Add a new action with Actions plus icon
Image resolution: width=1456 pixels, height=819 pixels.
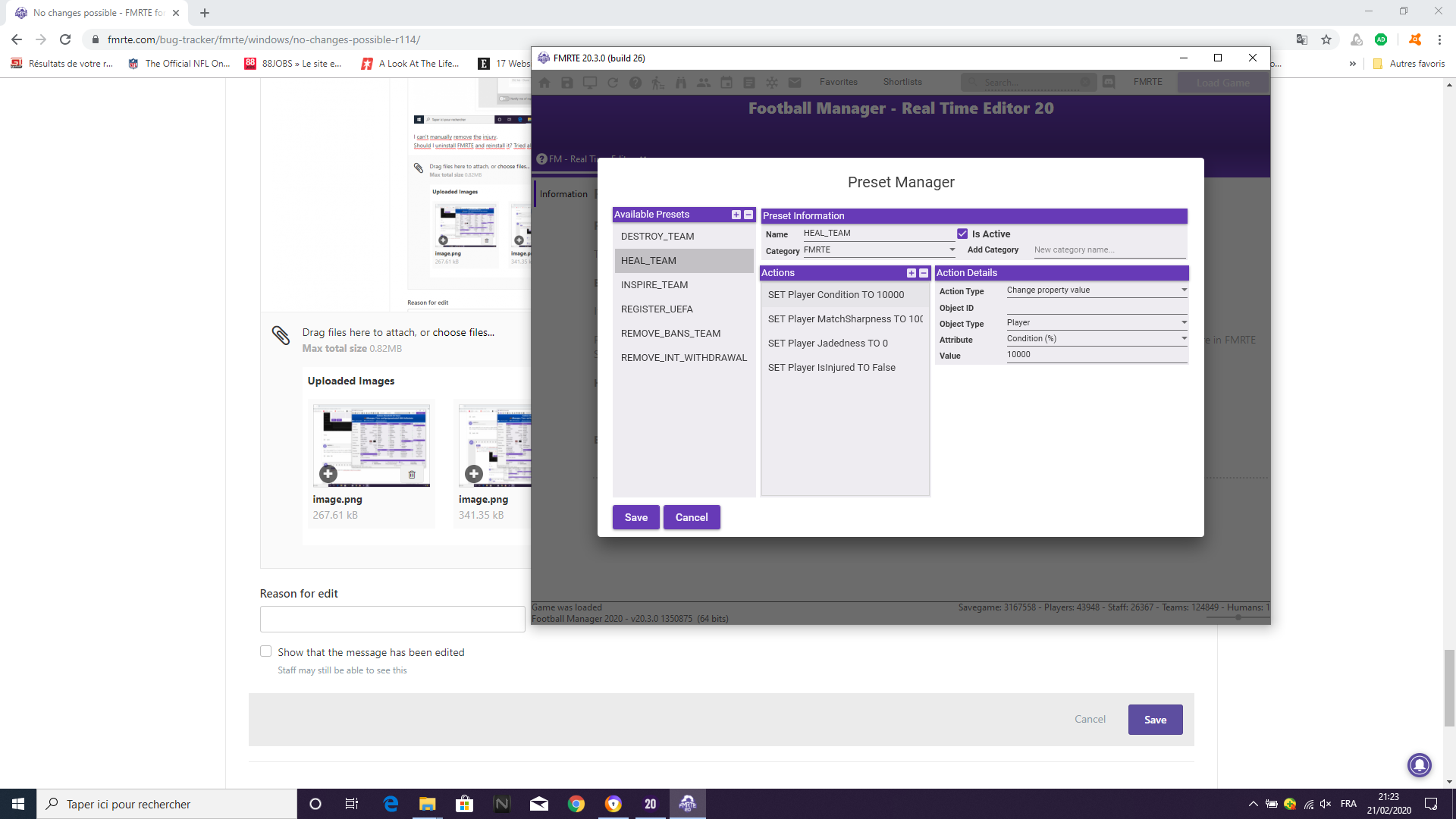912,273
